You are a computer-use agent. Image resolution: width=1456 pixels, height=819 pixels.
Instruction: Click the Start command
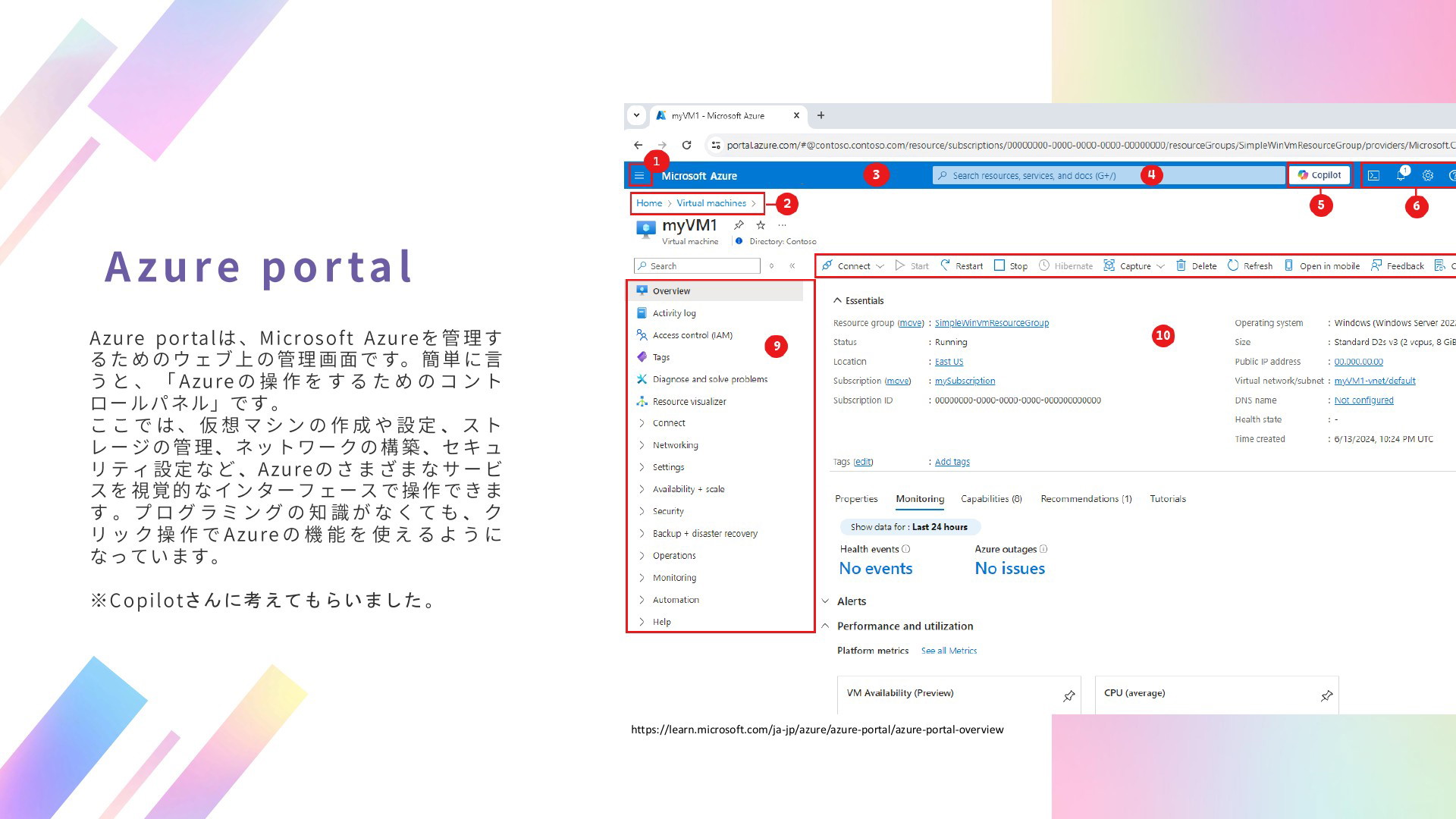click(912, 266)
